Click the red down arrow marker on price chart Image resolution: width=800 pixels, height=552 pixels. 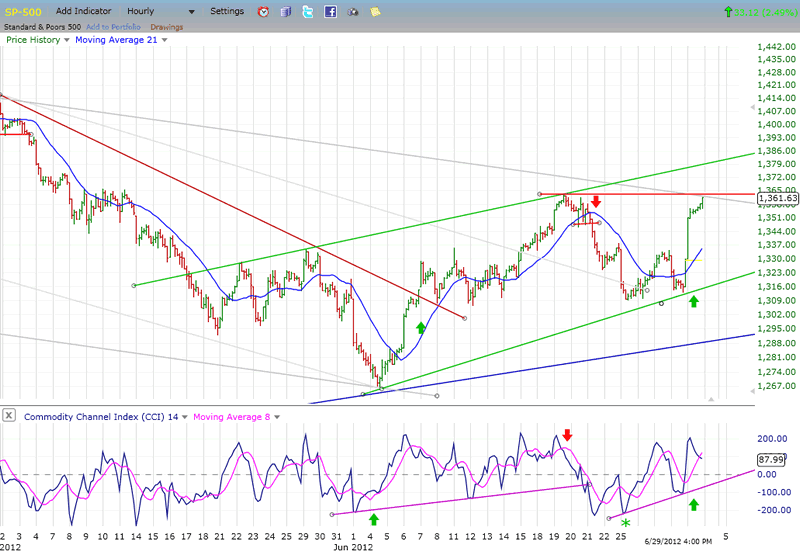coord(596,202)
